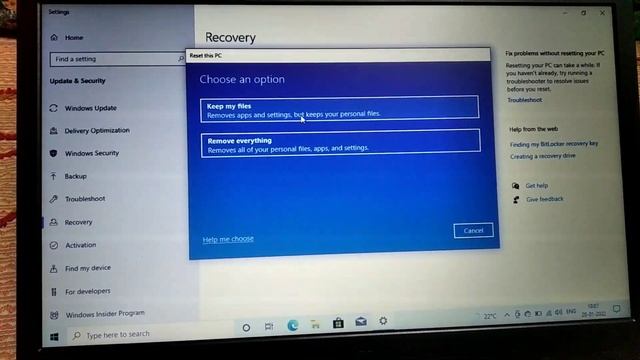Maximize the Settings window
The height and width of the screenshot is (360, 640).
click(x=584, y=13)
